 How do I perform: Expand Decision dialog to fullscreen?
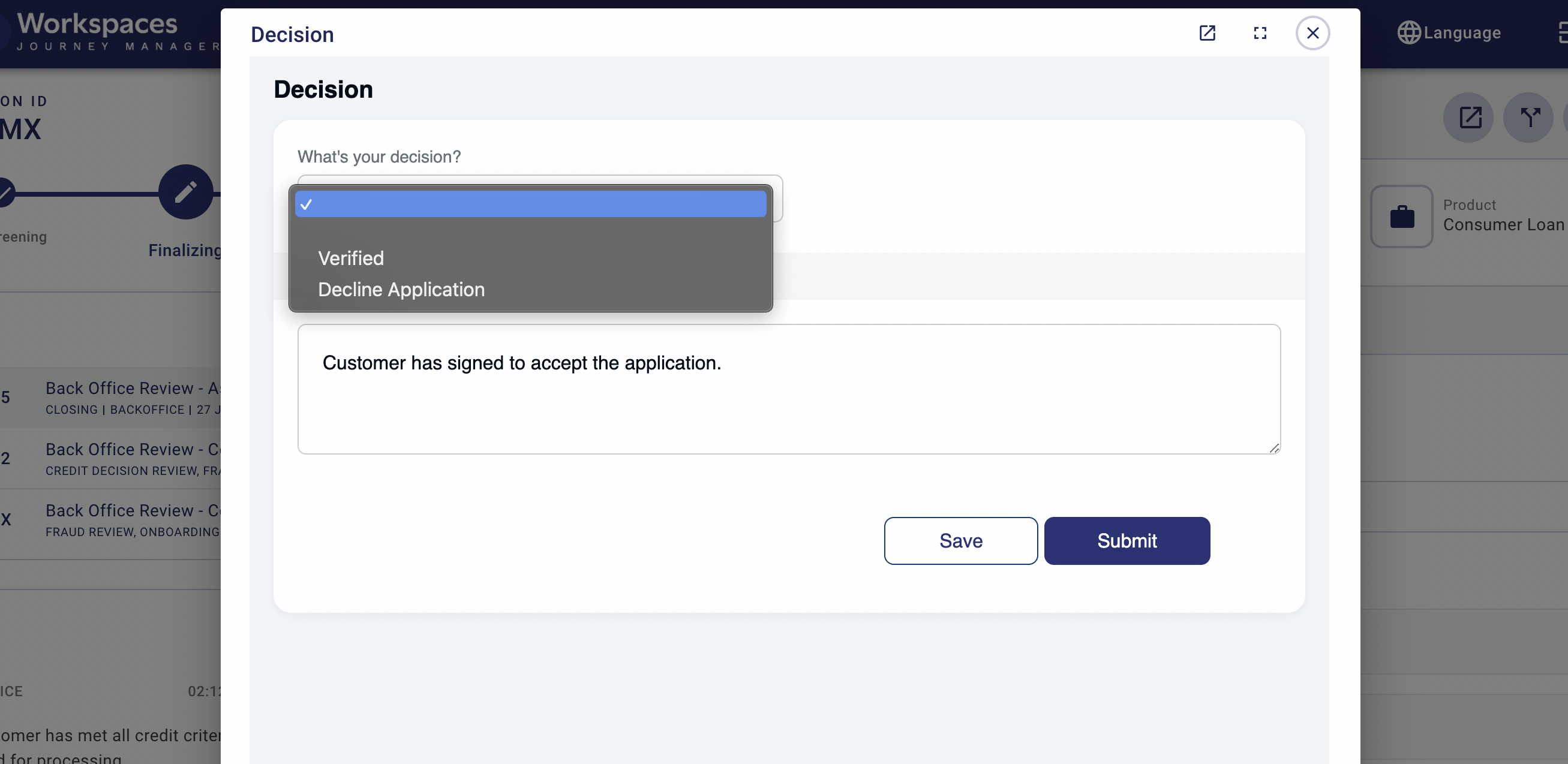(1260, 33)
